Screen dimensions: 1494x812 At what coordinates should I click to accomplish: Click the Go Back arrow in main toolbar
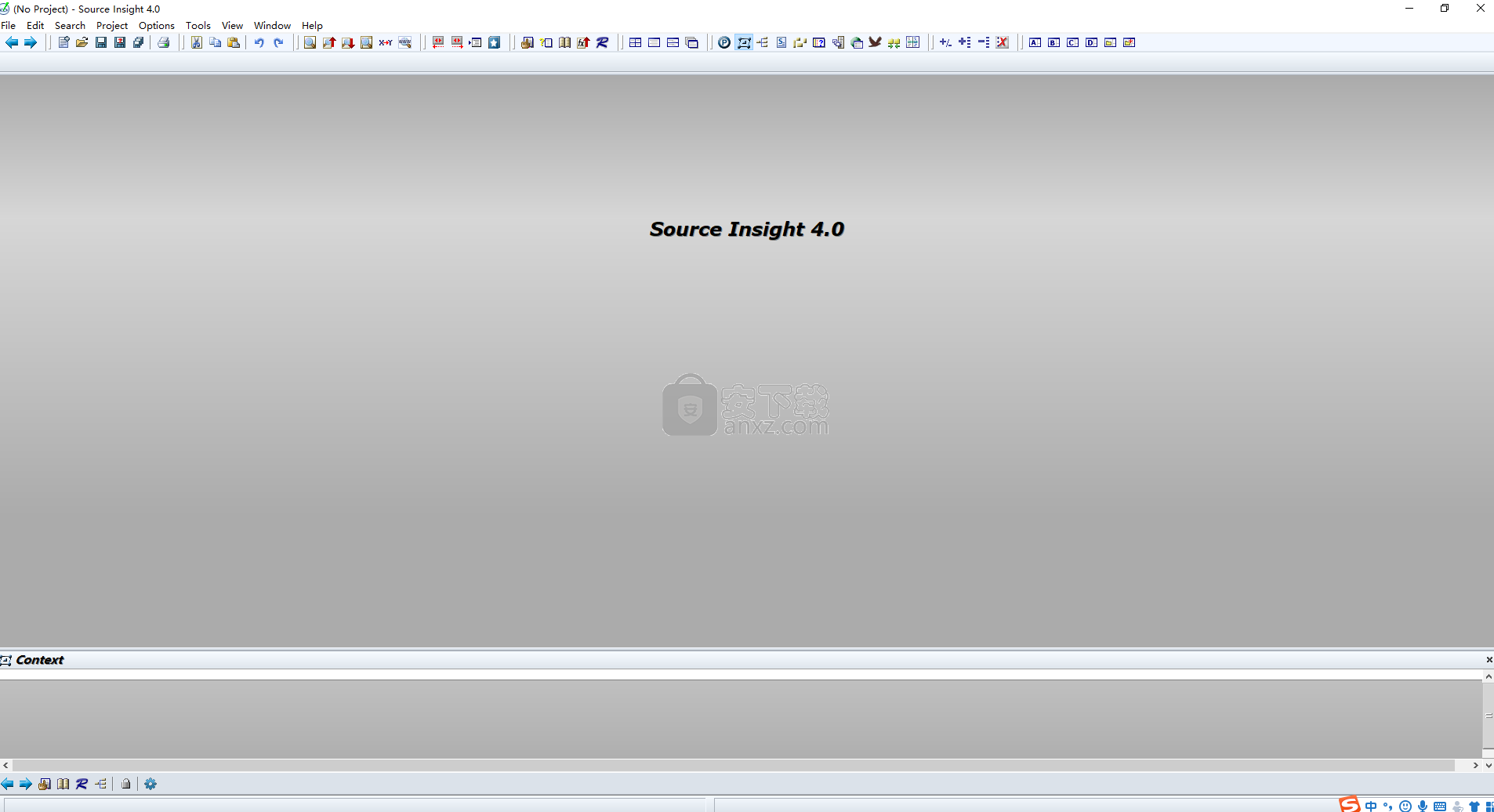click(12, 42)
